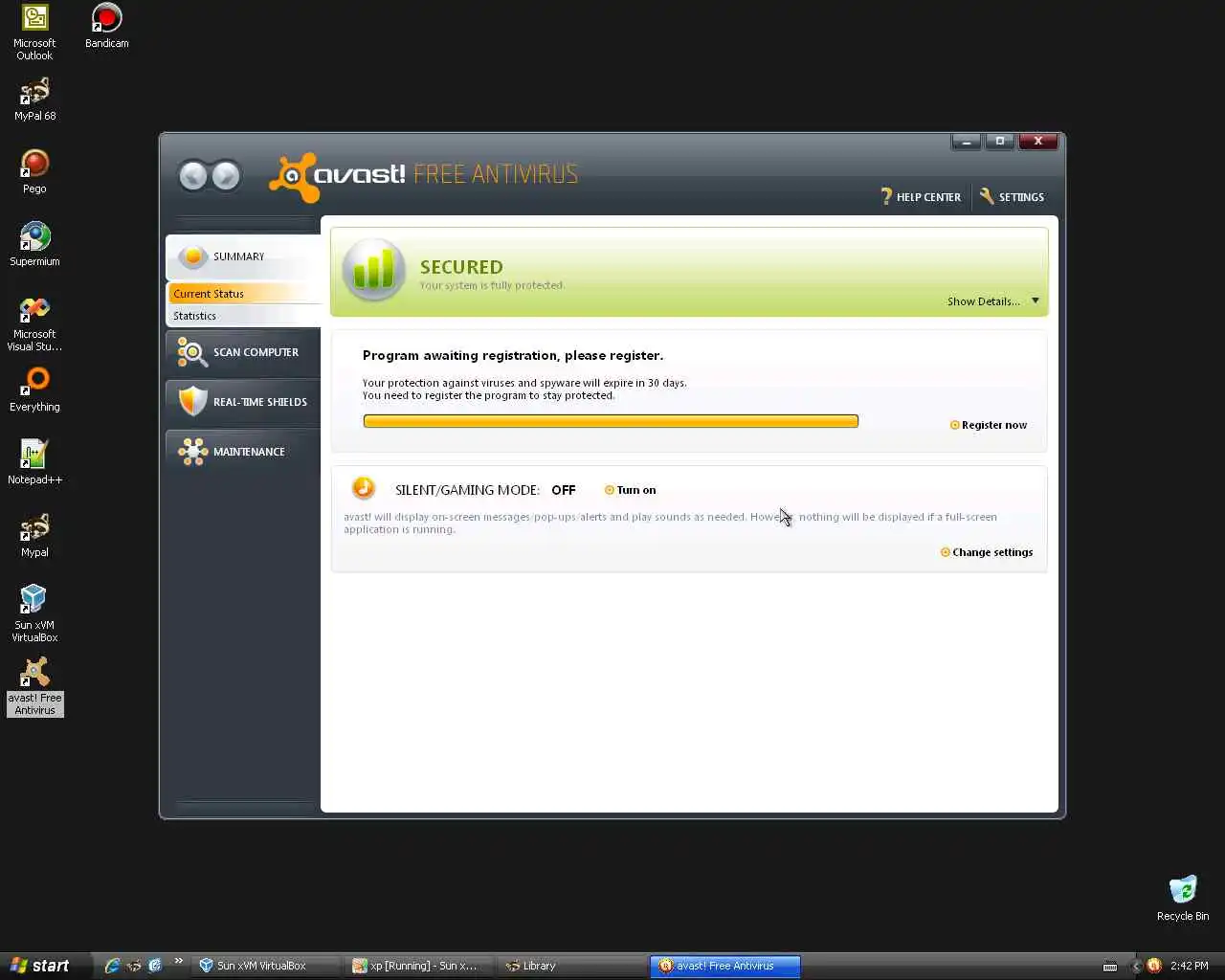1225x980 pixels.
Task: Click the Register now link
Action: (x=989, y=425)
